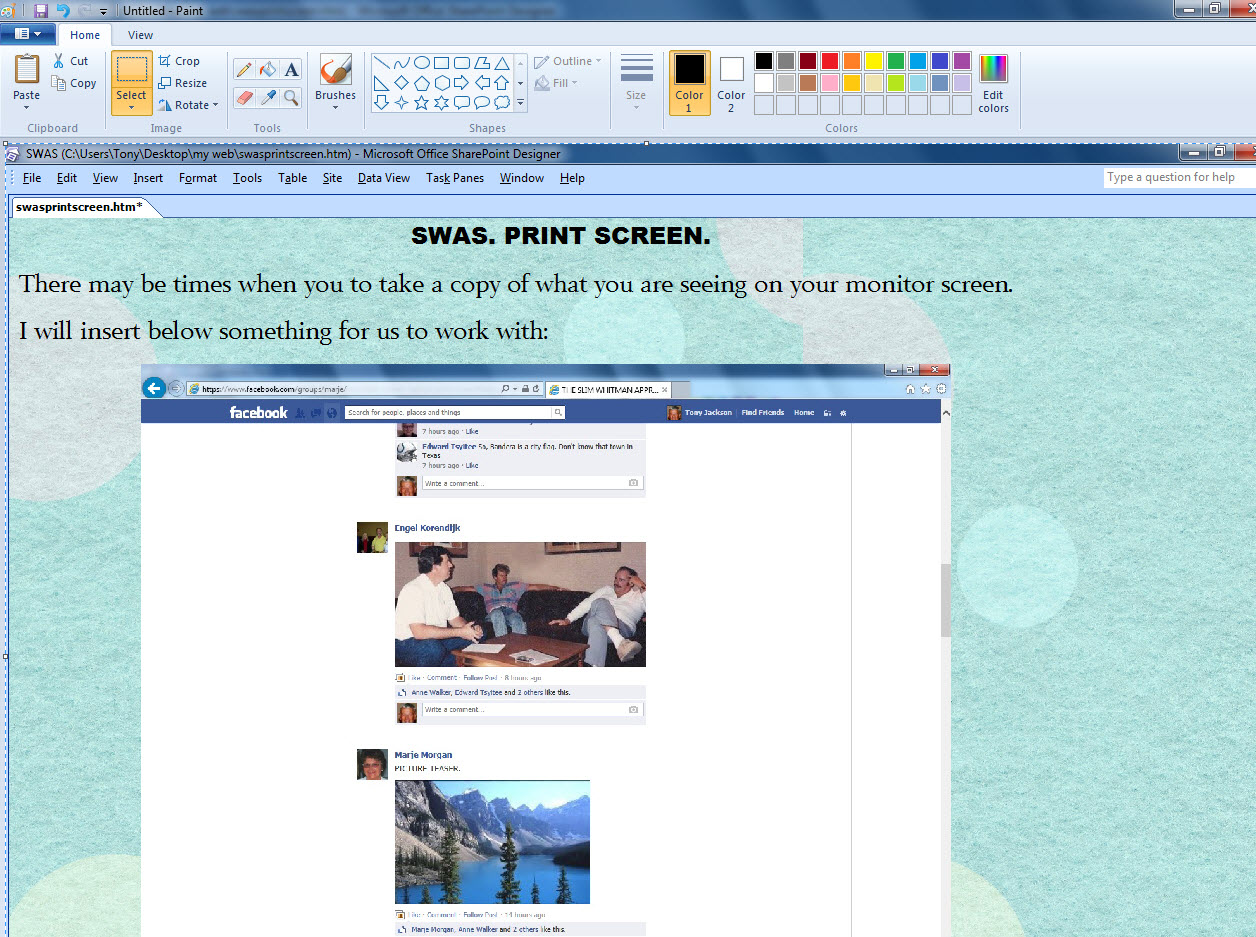Toggle Color 1 as the active color

coord(689,83)
